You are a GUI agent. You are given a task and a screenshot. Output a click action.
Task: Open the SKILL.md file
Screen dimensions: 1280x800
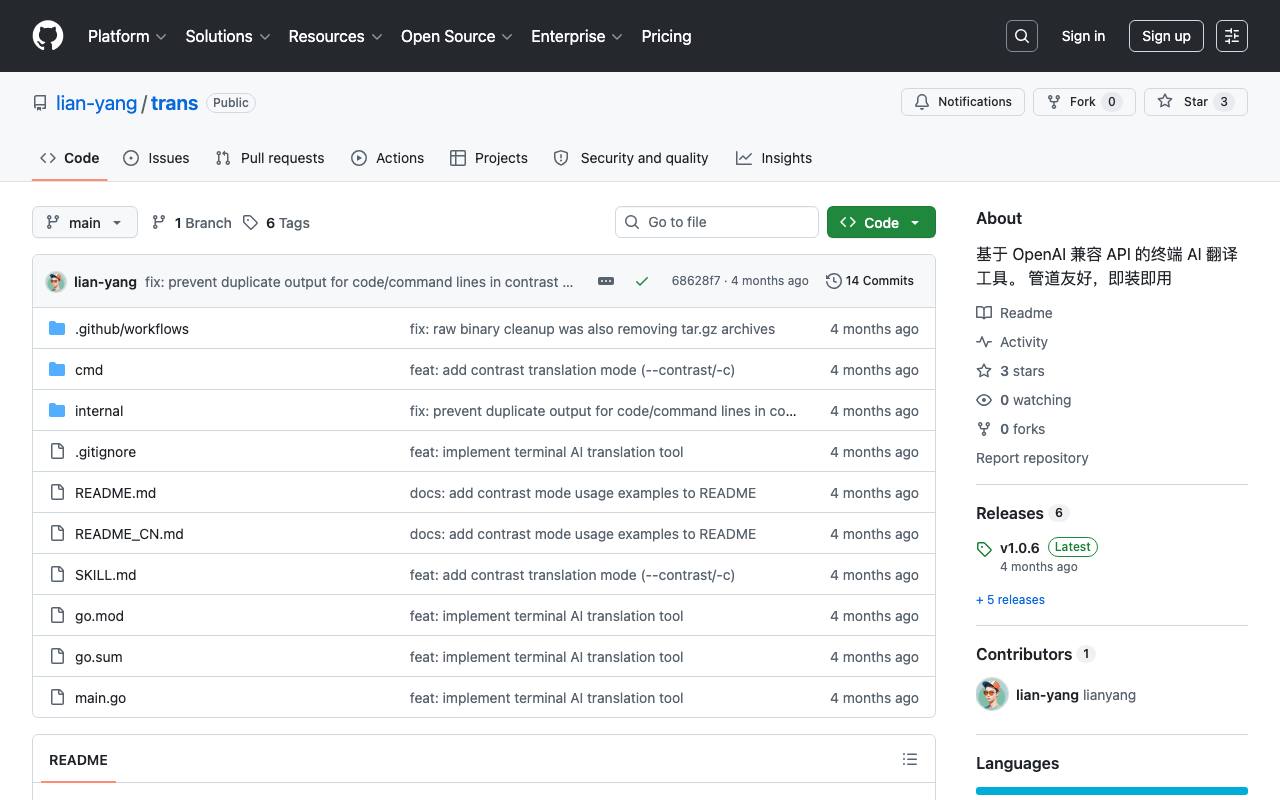(x=105, y=575)
